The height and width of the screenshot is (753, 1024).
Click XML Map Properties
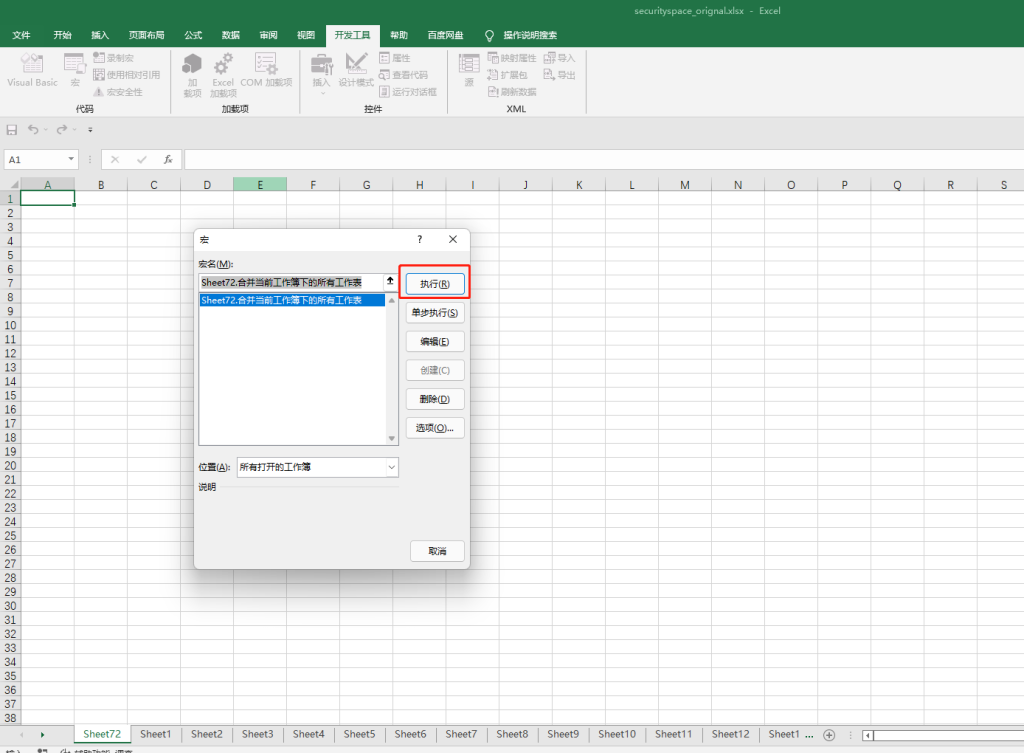[x=512, y=57]
